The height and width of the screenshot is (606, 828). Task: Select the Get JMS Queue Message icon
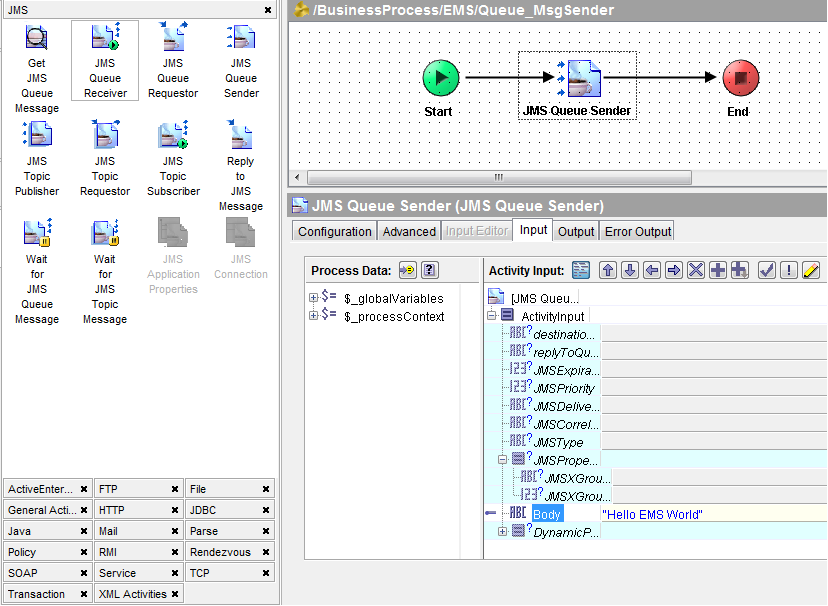click(37, 36)
